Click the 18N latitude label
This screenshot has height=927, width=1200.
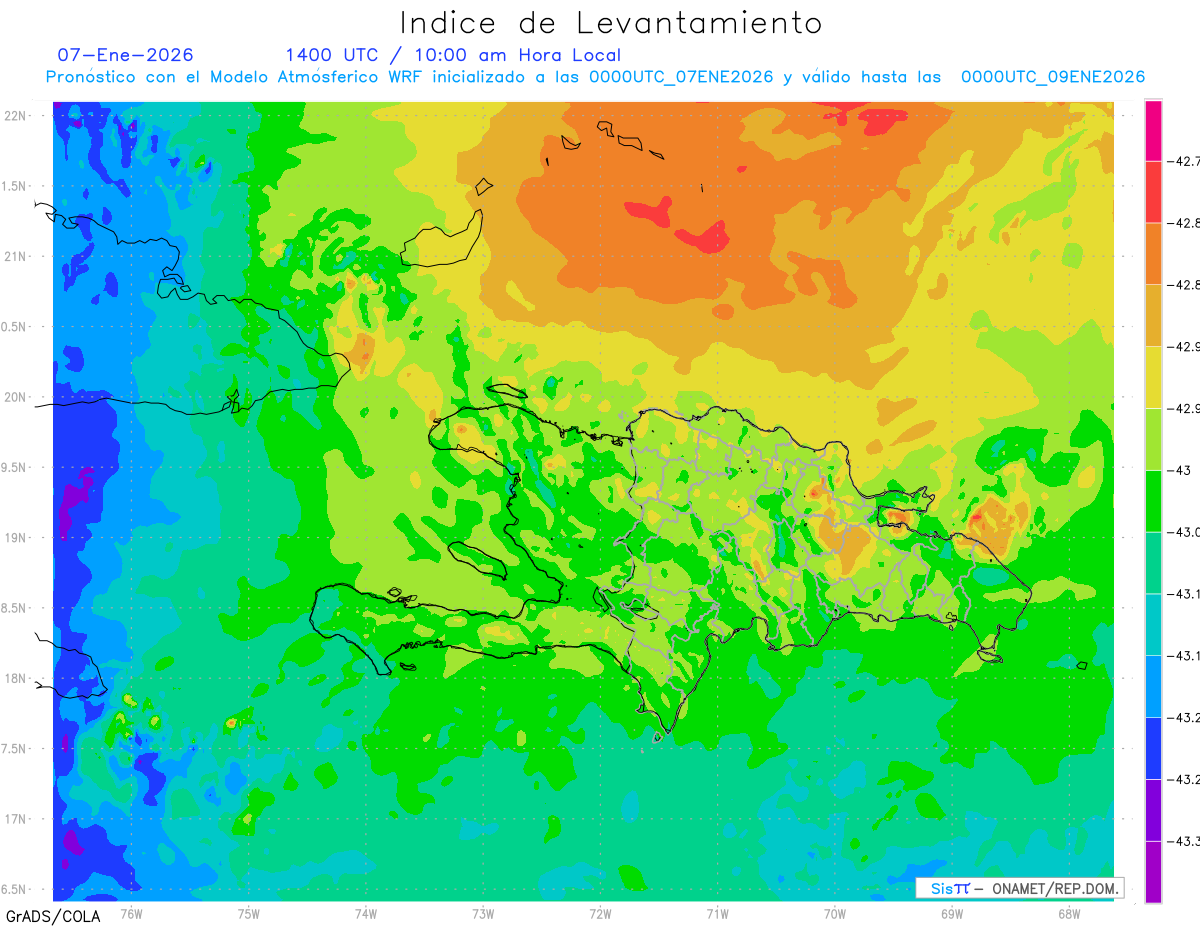(x=15, y=678)
